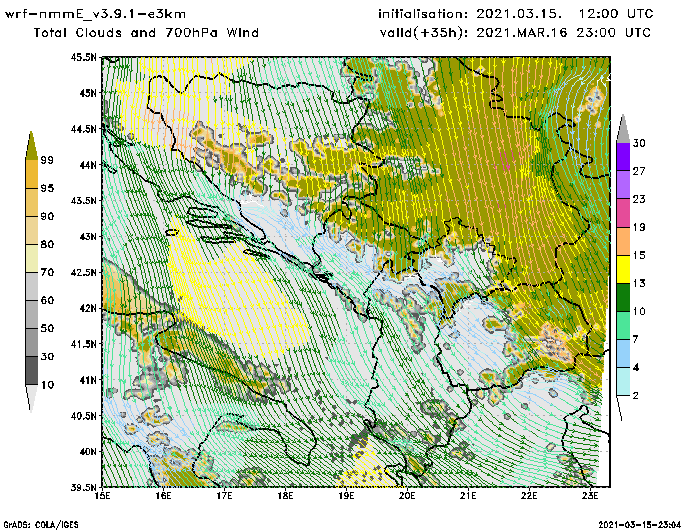Click the 17E longitude axis label

(225, 496)
